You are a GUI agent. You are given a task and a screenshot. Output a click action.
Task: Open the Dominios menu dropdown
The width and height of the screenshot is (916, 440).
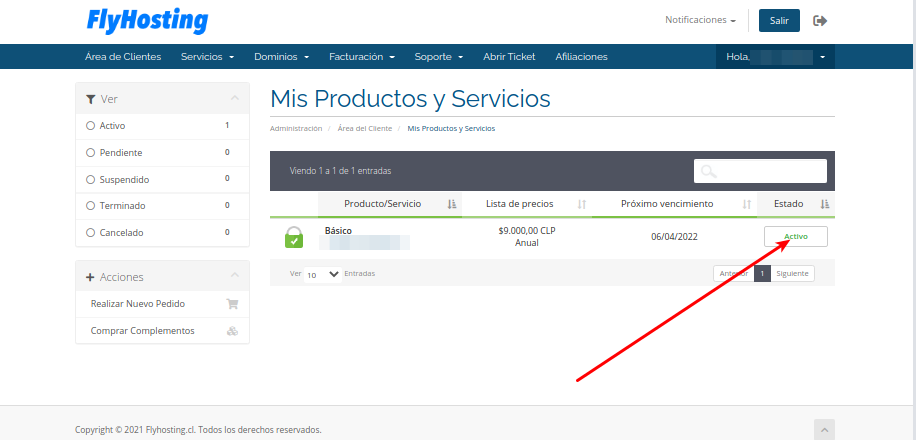tap(282, 57)
